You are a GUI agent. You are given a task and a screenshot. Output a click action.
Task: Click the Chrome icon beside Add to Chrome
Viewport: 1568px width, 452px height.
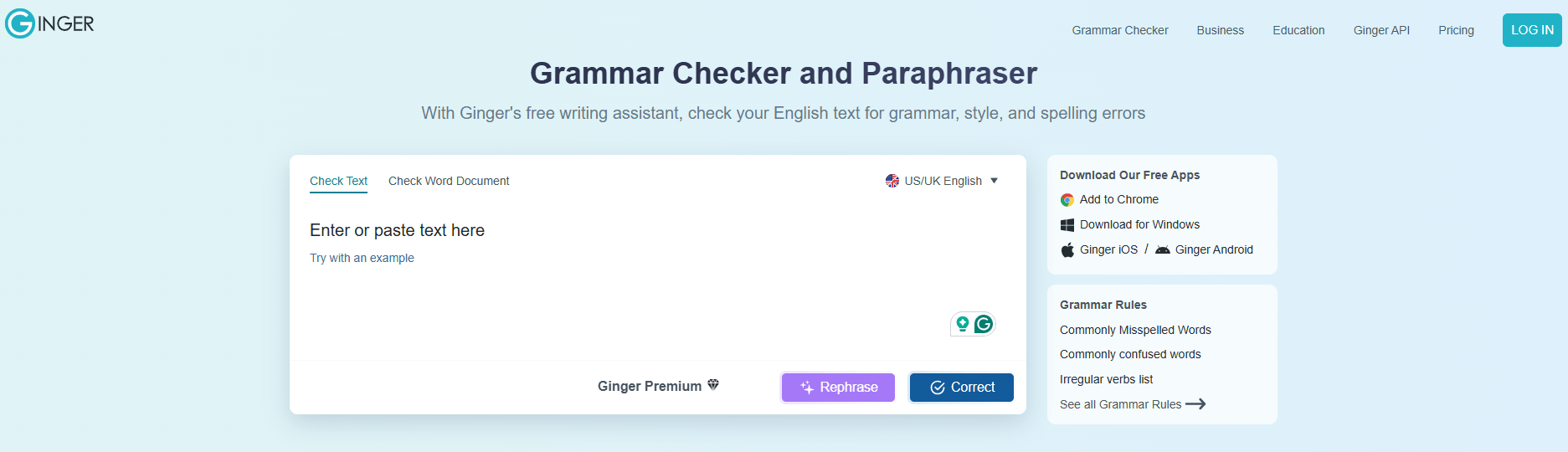[x=1067, y=200]
